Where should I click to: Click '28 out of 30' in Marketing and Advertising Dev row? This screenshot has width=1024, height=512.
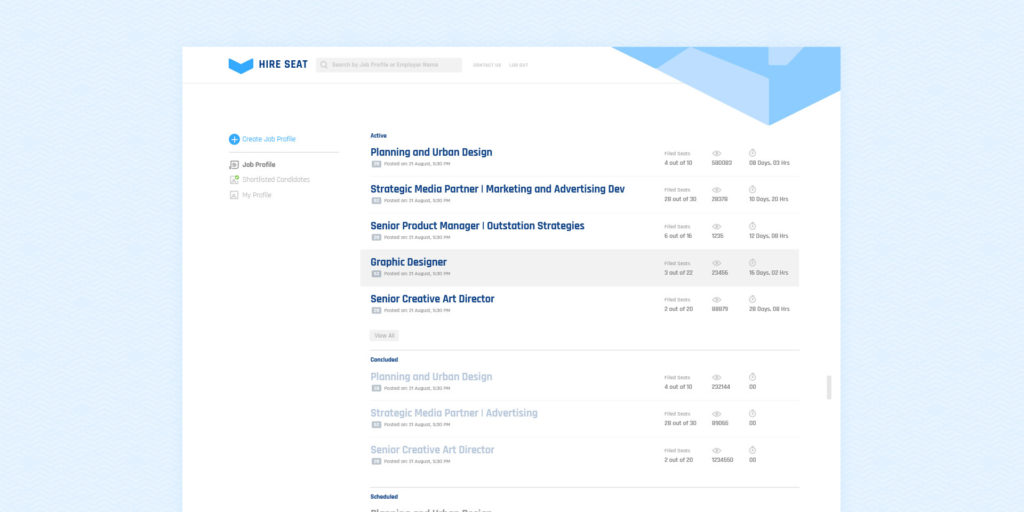pos(680,199)
